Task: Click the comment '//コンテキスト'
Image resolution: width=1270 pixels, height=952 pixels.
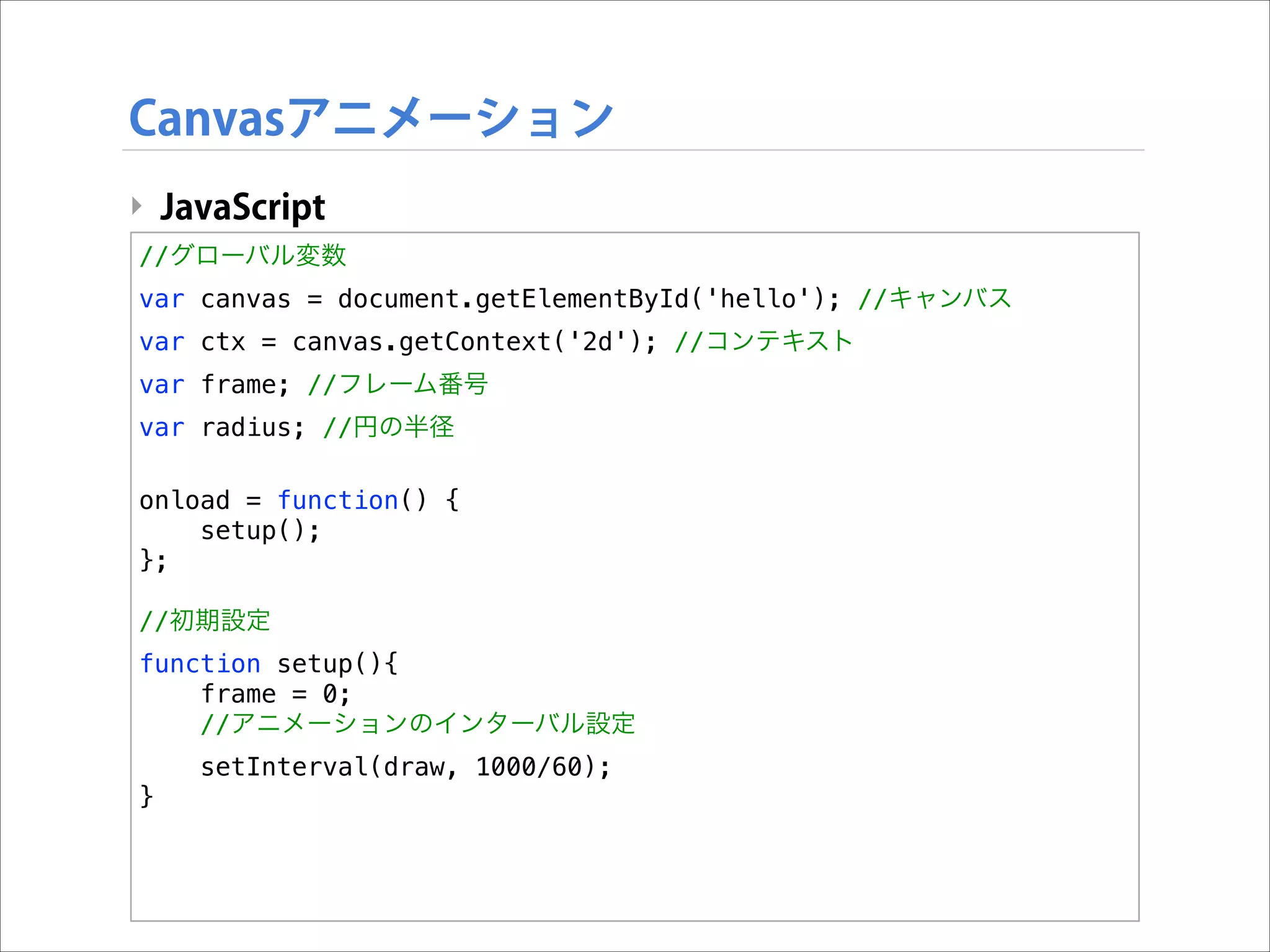Action: pyautogui.click(x=763, y=342)
